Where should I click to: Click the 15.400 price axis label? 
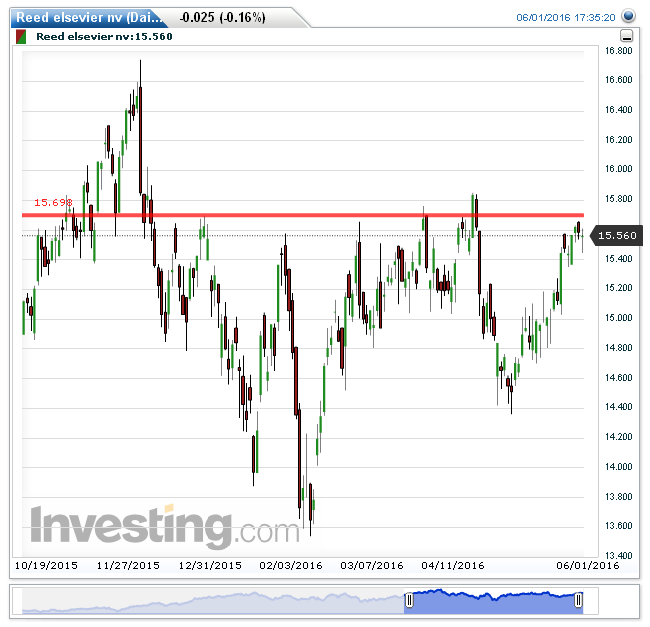tap(618, 259)
